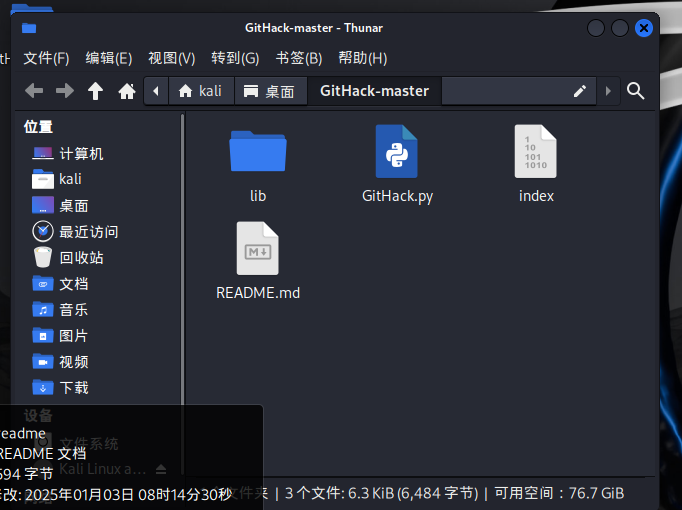This screenshot has width=682, height=510.
Task: Click the 位置 sidebar section header
Action: coord(38,127)
